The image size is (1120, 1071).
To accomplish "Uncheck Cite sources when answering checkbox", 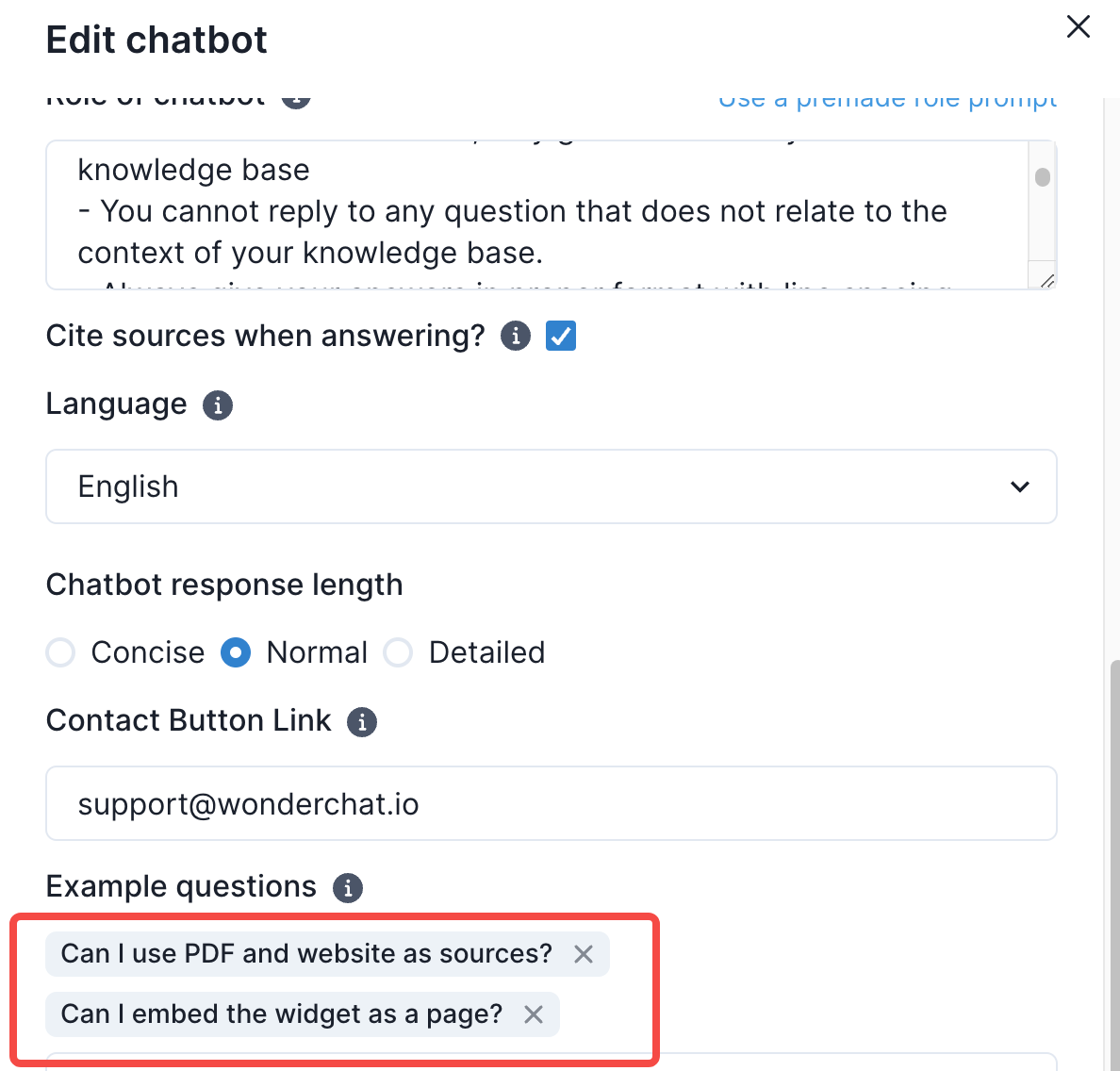I will [x=561, y=336].
